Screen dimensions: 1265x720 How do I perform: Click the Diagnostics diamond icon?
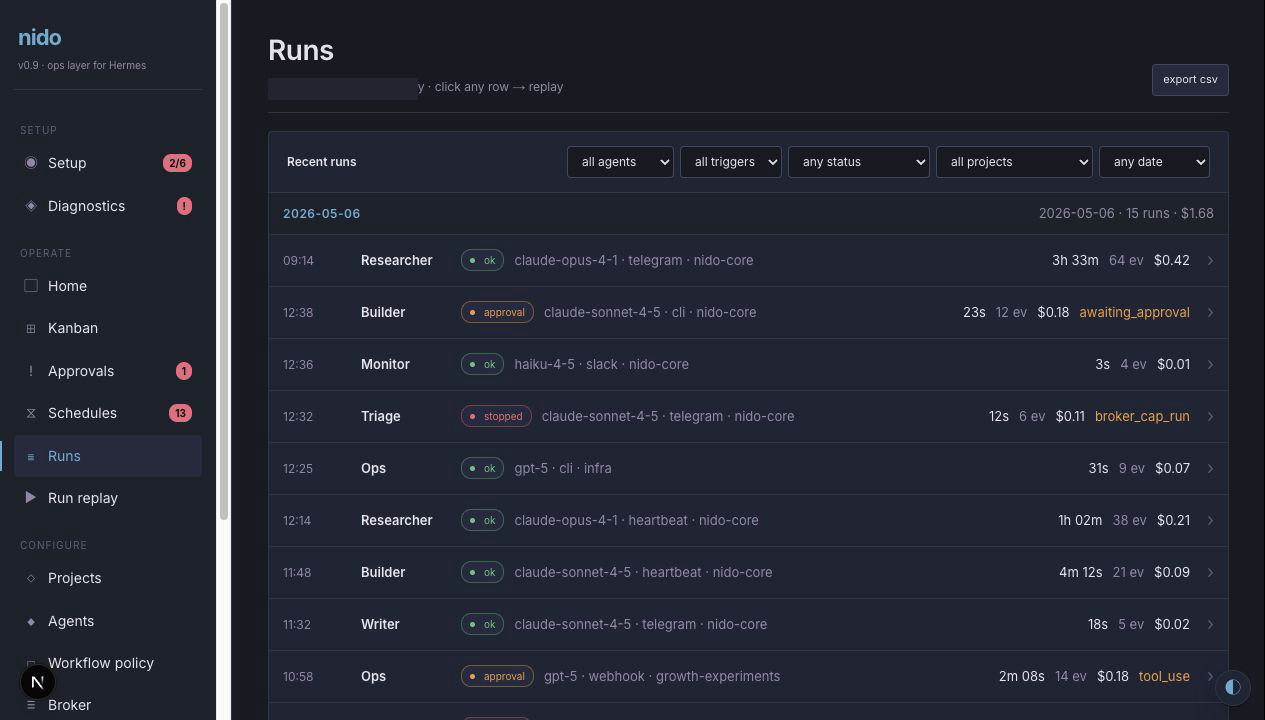(x=31, y=206)
